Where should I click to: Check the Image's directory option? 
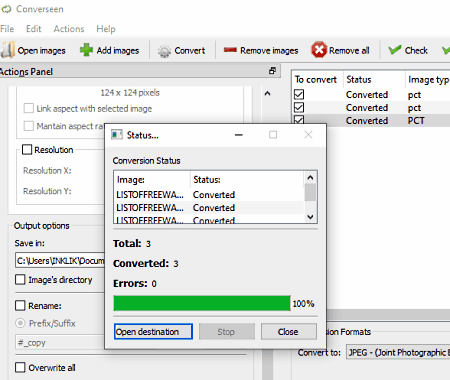[x=20, y=279]
